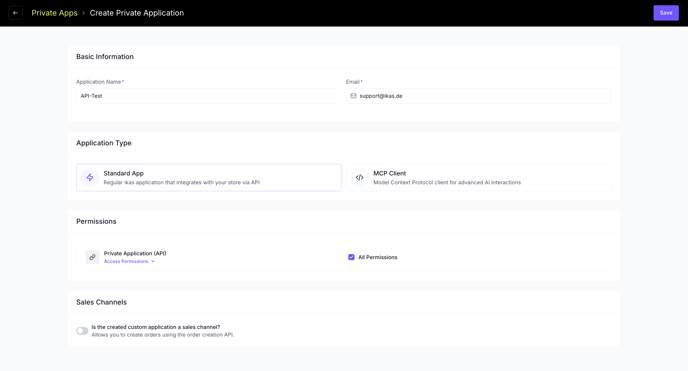
Task: Uncheck the All Permissions checkbox
Action: [x=351, y=257]
